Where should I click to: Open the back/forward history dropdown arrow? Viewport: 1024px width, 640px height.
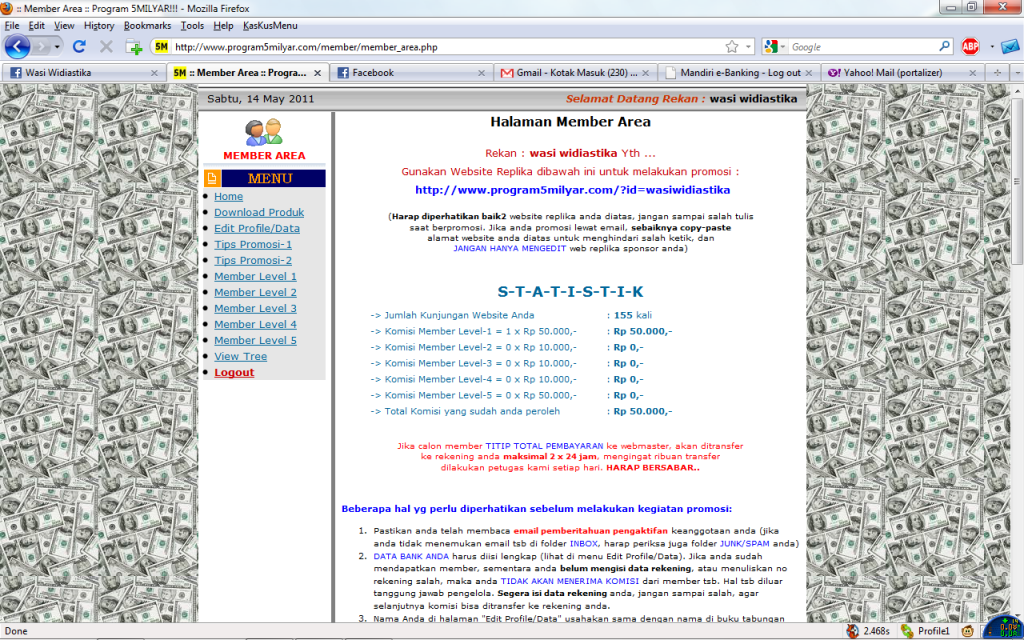click(x=57, y=47)
